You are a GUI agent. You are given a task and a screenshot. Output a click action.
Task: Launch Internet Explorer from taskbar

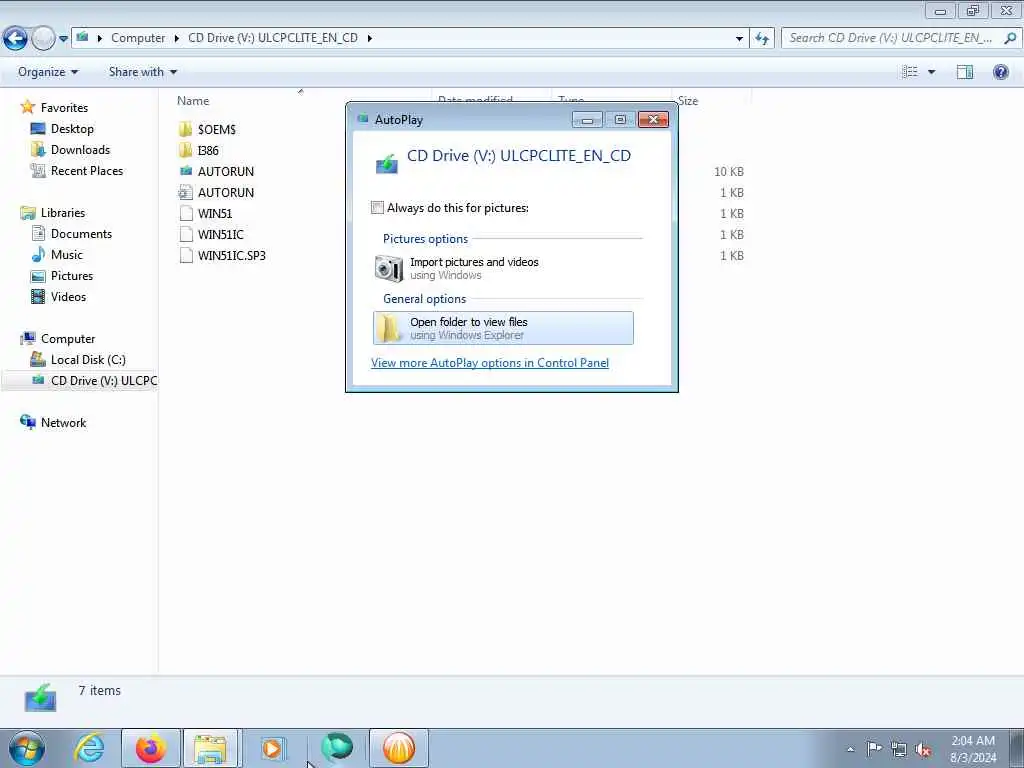(x=89, y=748)
